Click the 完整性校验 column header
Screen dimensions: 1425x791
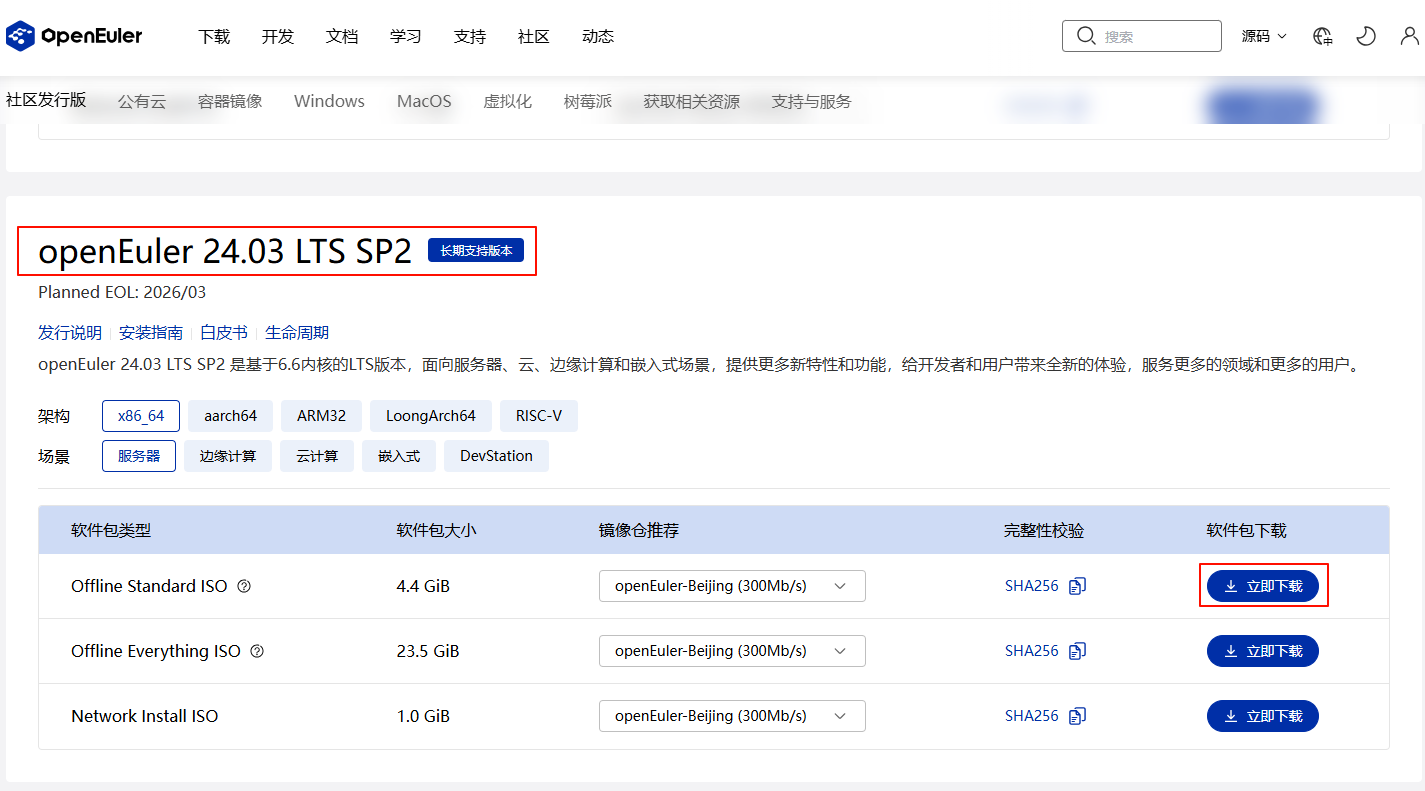pyautogui.click(x=1044, y=530)
